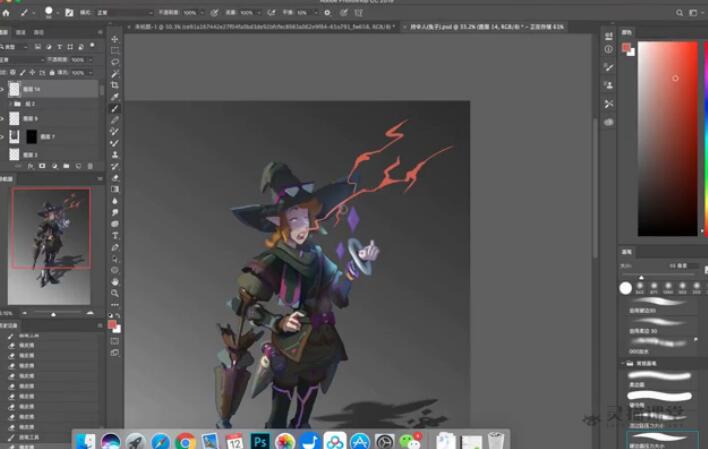This screenshot has height=449, width=708.
Task: Click the Navigator zoom slider
Action: (53, 313)
